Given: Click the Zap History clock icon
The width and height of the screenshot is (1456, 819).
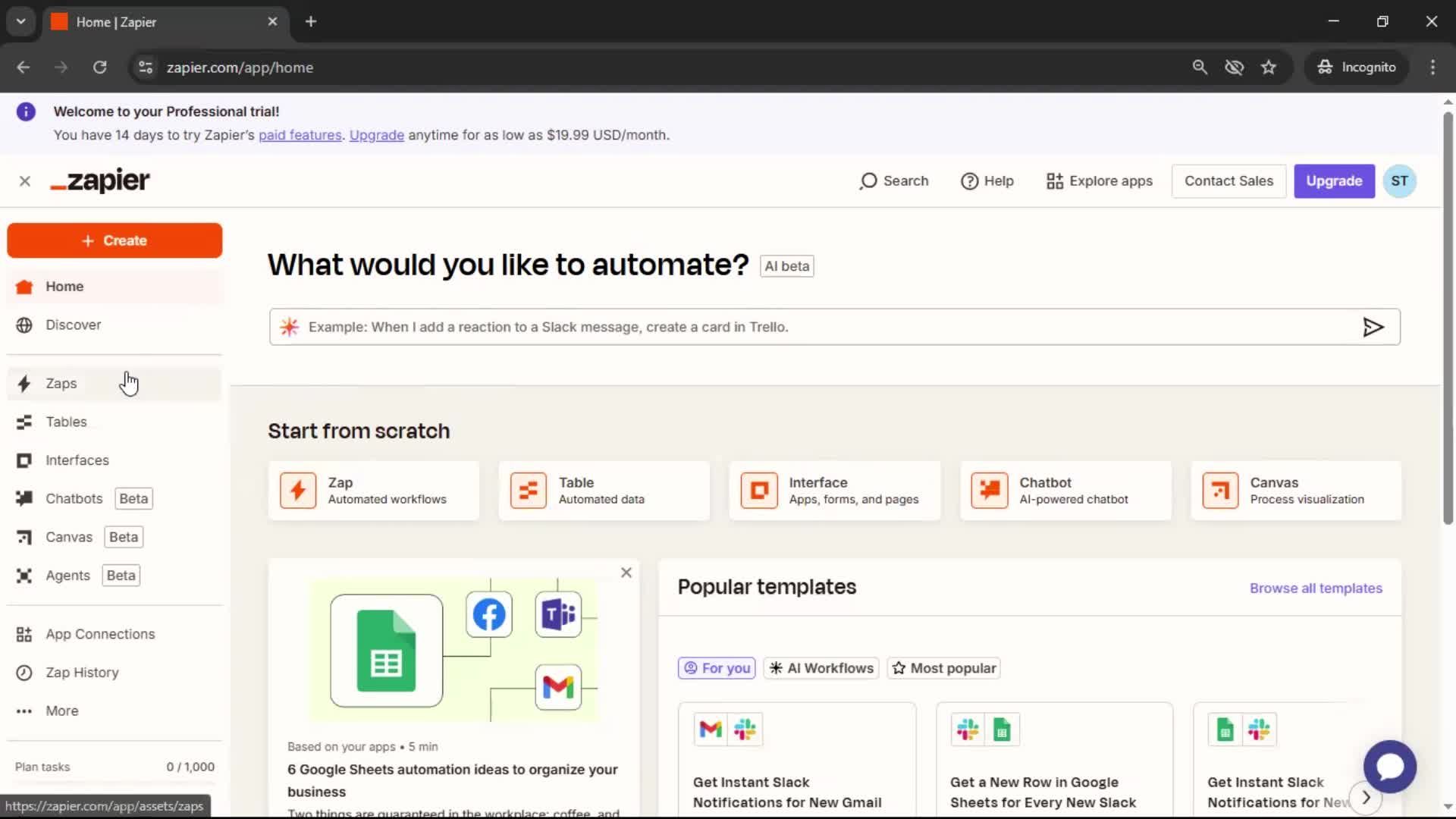Looking at the screenshot, I should tap(24, 673).
